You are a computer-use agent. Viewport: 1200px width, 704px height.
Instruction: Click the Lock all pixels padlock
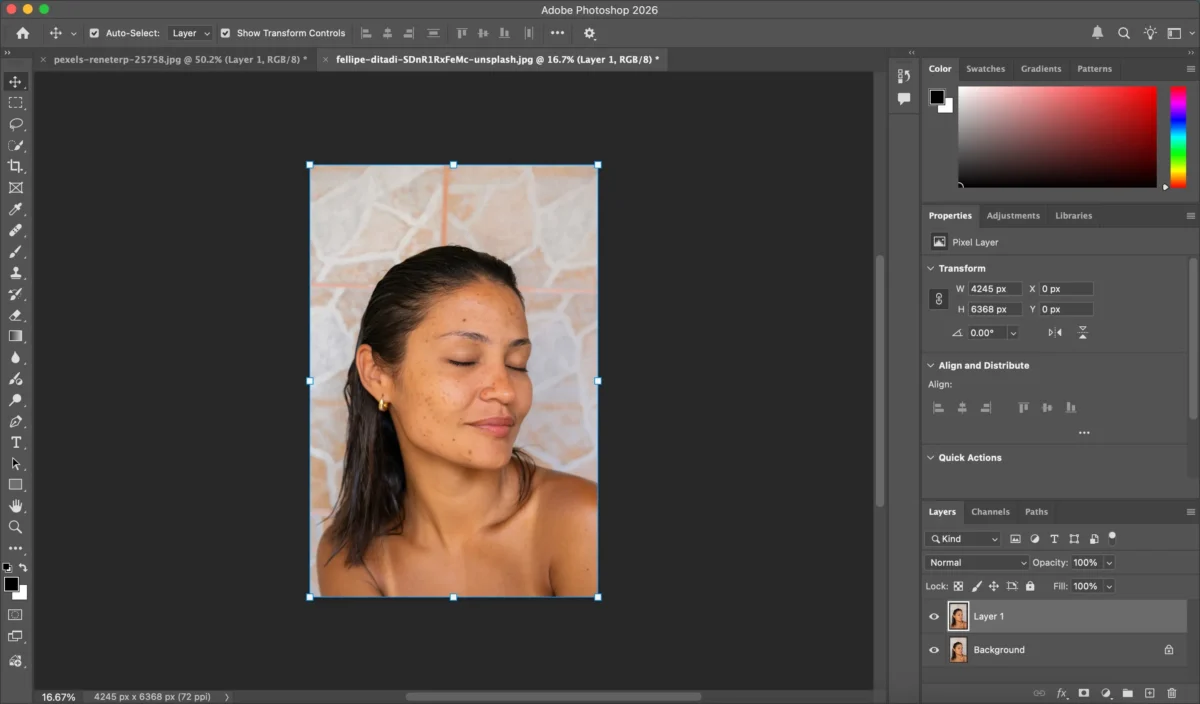(x=1030, y=586)
